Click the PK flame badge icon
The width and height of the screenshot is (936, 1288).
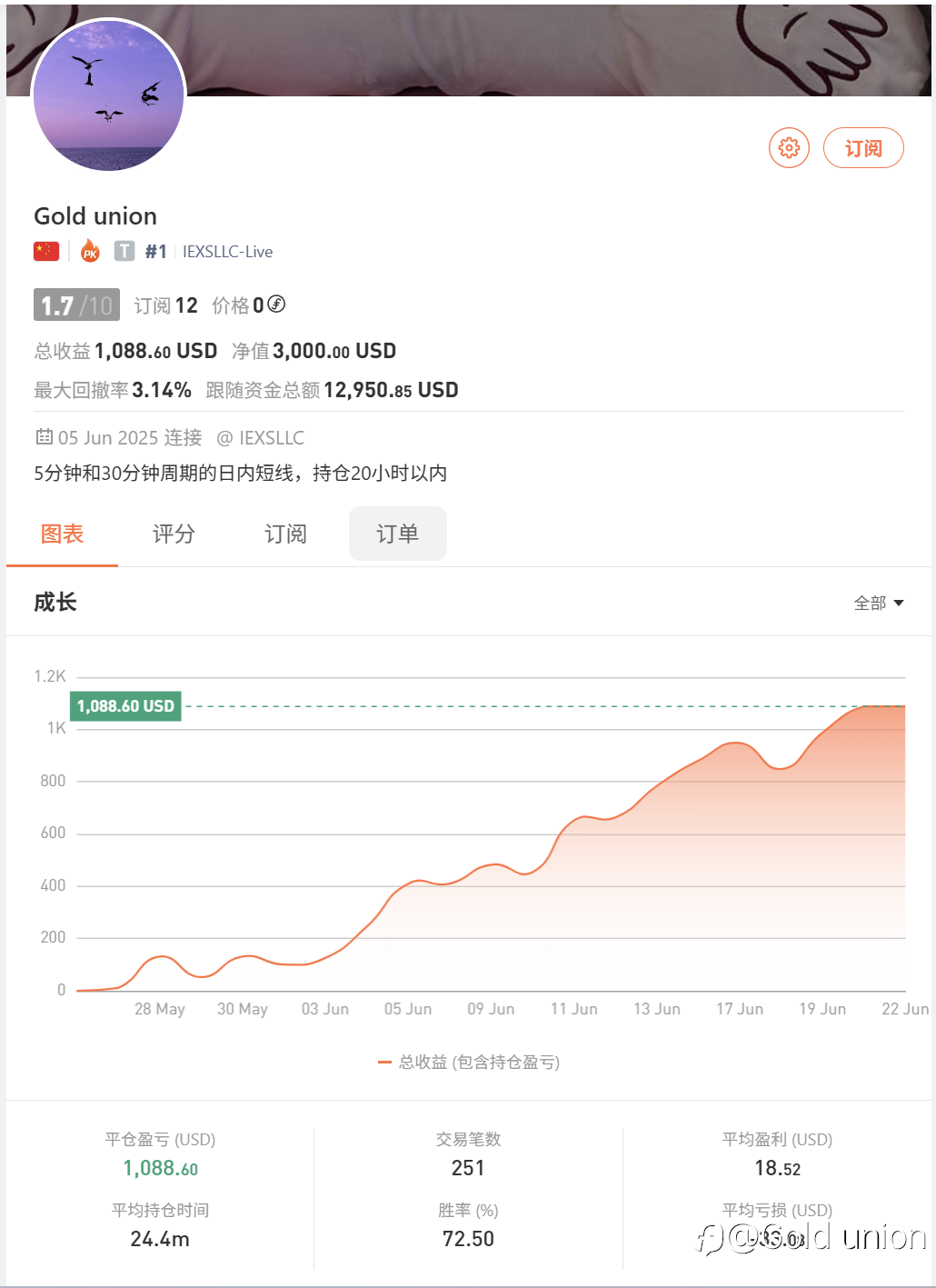coord(90,251)
